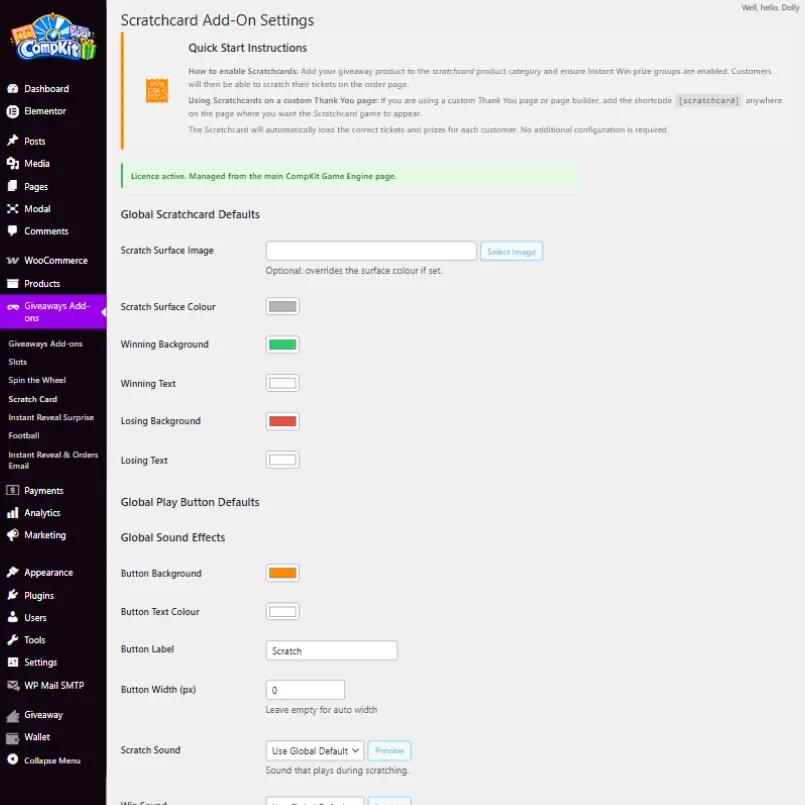
Task: Click the Elementor icon in sidebar
Action: [13, 111]
